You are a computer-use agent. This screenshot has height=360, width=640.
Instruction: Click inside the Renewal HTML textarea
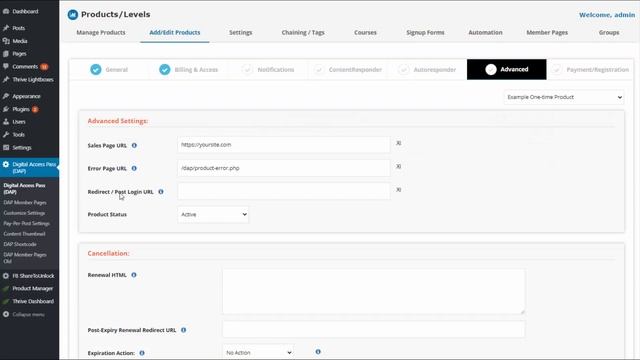coord(373,291)
